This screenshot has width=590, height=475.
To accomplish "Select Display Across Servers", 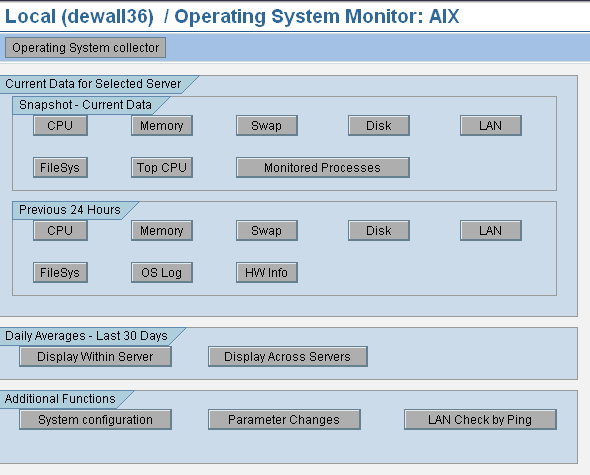I will pyautogui.click(x=288, y=356).
